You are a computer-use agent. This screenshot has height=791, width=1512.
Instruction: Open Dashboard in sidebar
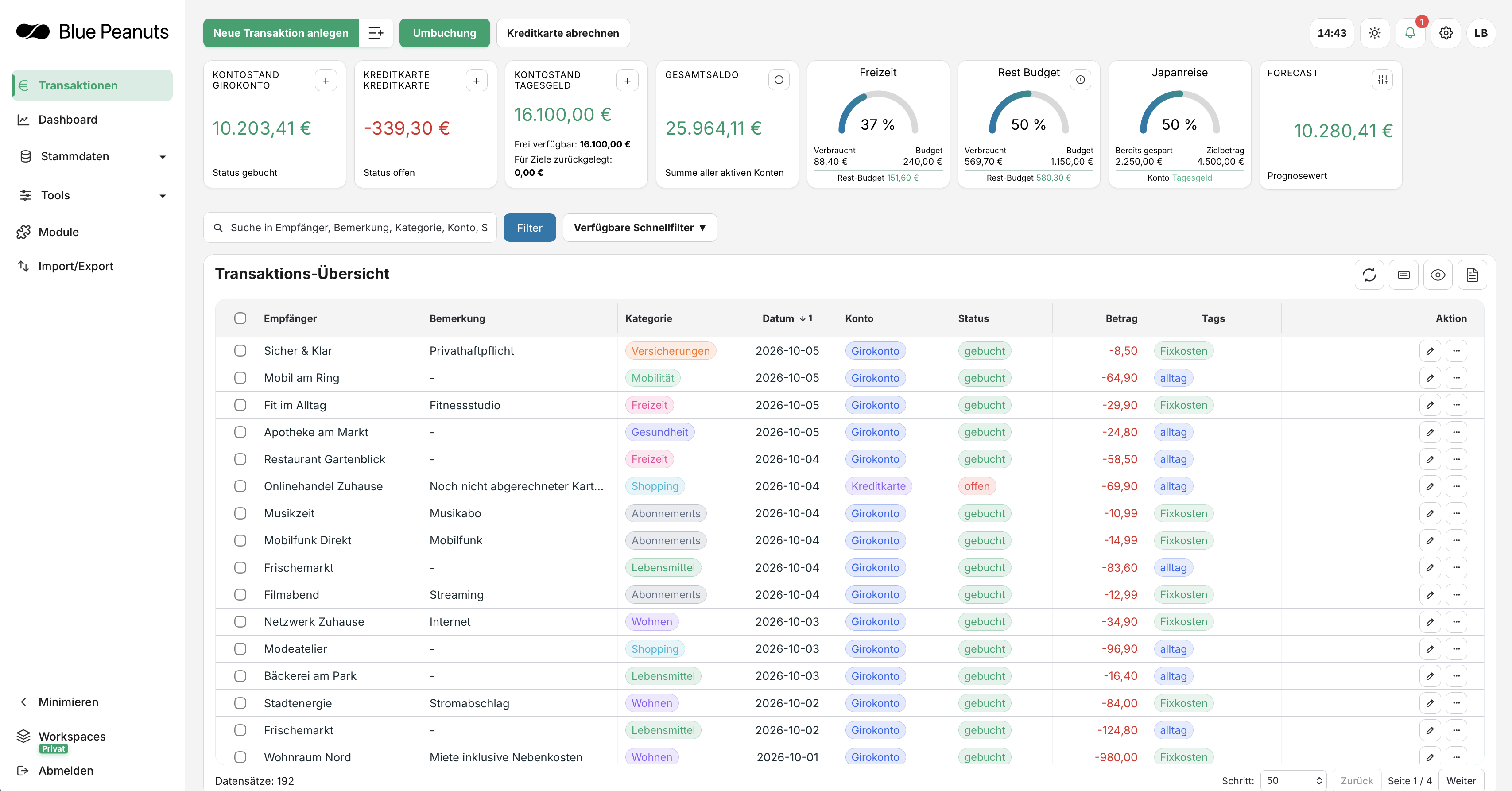pos(92,120)
